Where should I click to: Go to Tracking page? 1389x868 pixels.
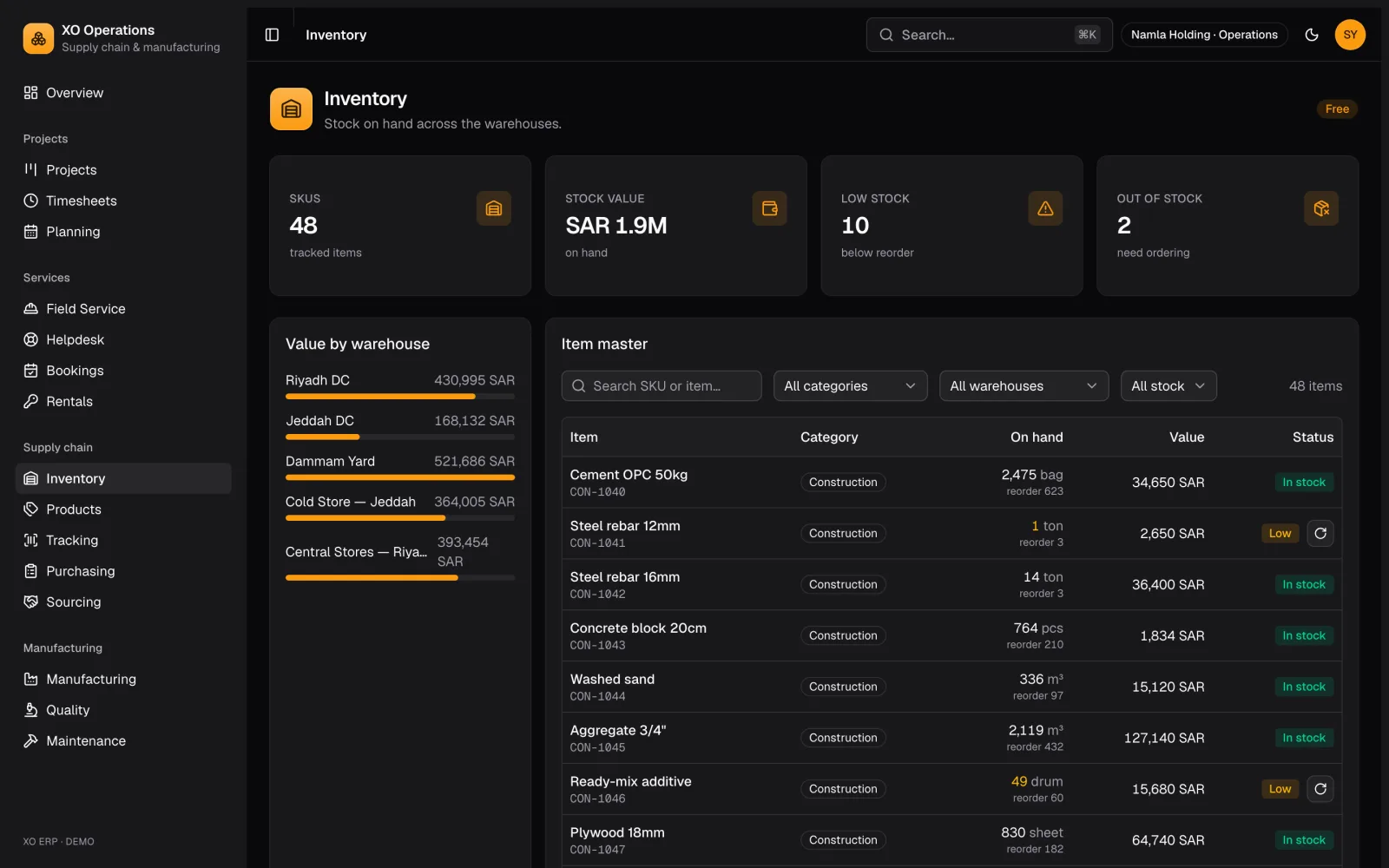(123, 540)
